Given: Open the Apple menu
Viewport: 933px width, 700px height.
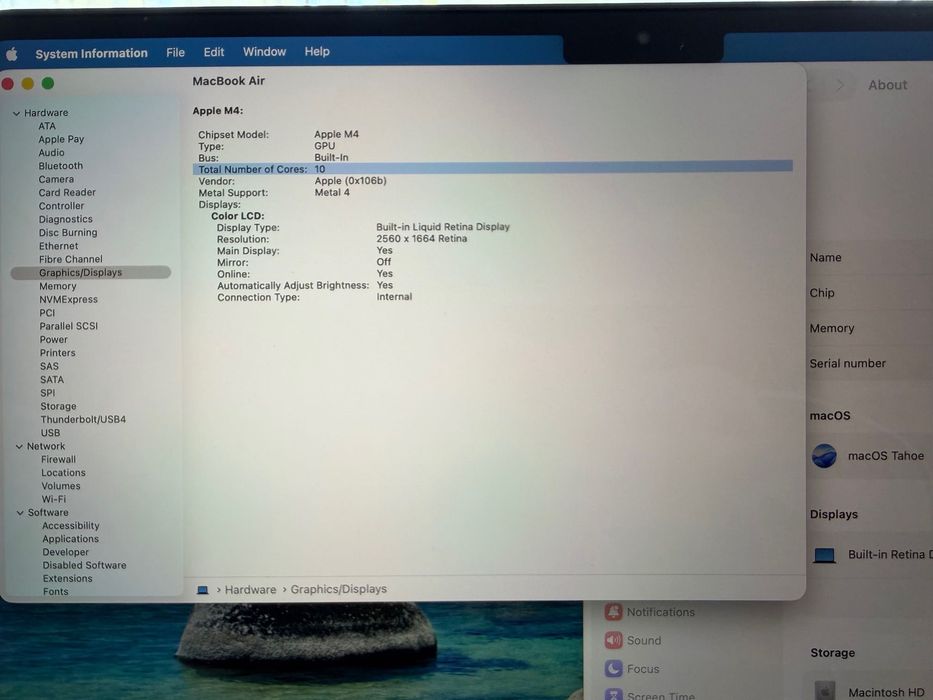Looking at the screenshot, I should point(12,54).
